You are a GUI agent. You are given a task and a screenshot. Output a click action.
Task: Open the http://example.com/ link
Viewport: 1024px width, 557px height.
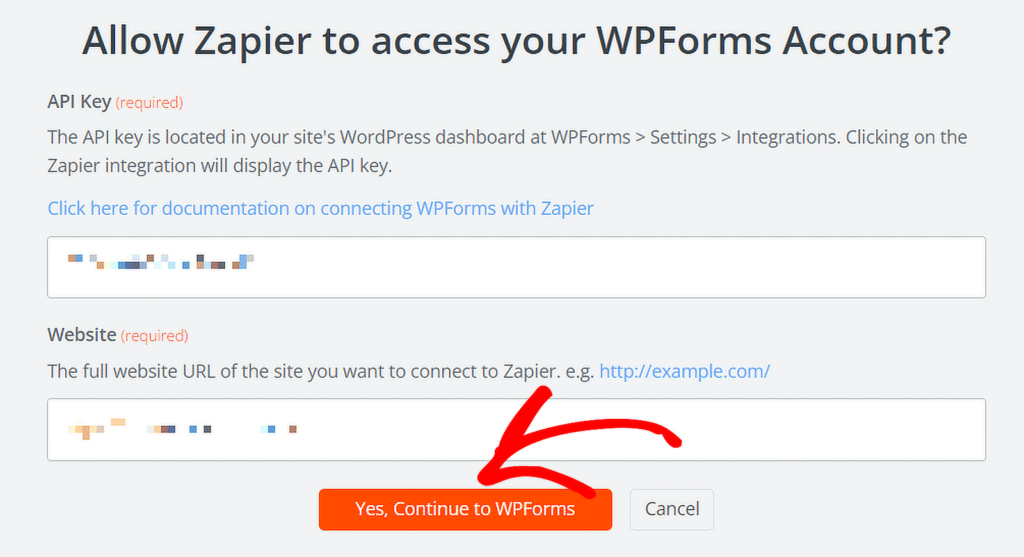coord(684,371)
